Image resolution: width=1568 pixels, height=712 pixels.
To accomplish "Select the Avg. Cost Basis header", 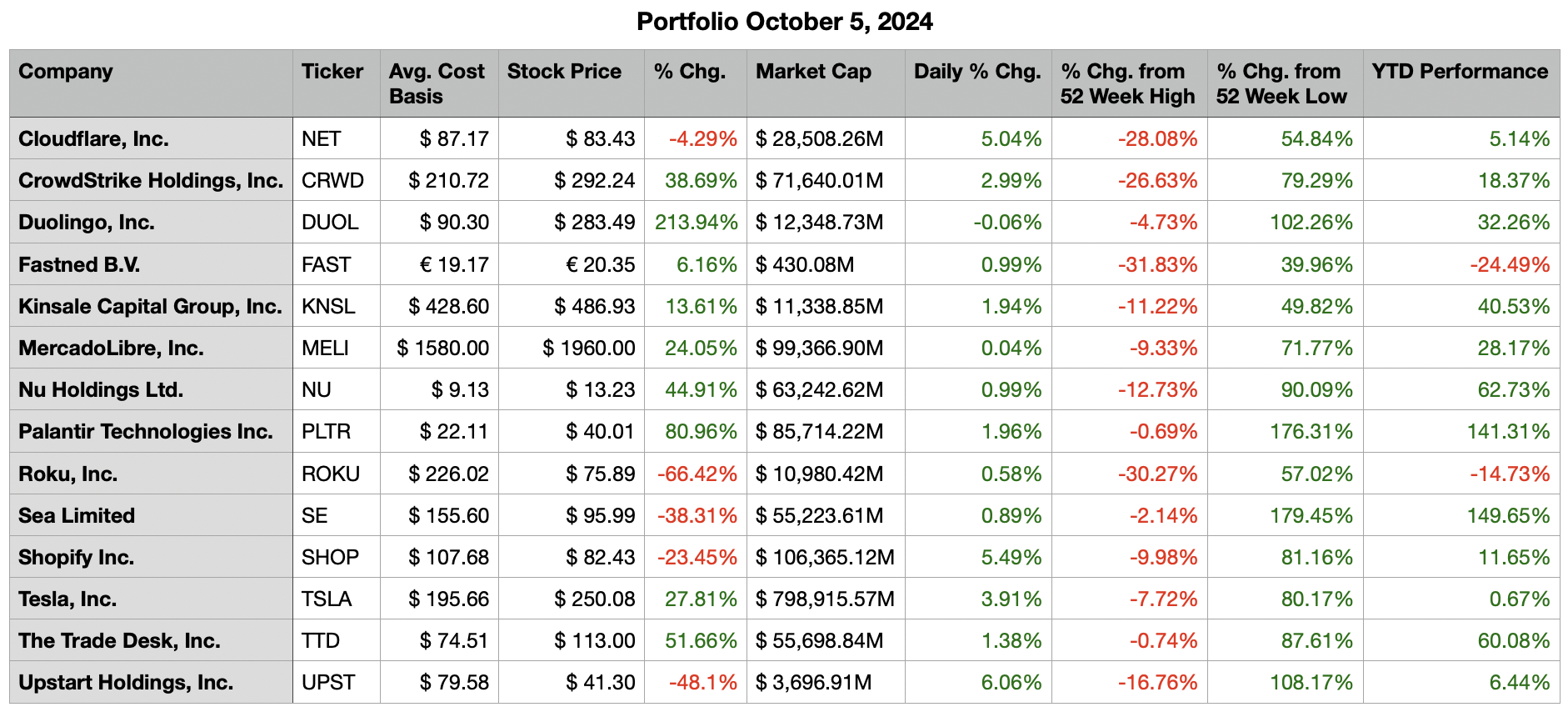I will click(x=437, y=83).
